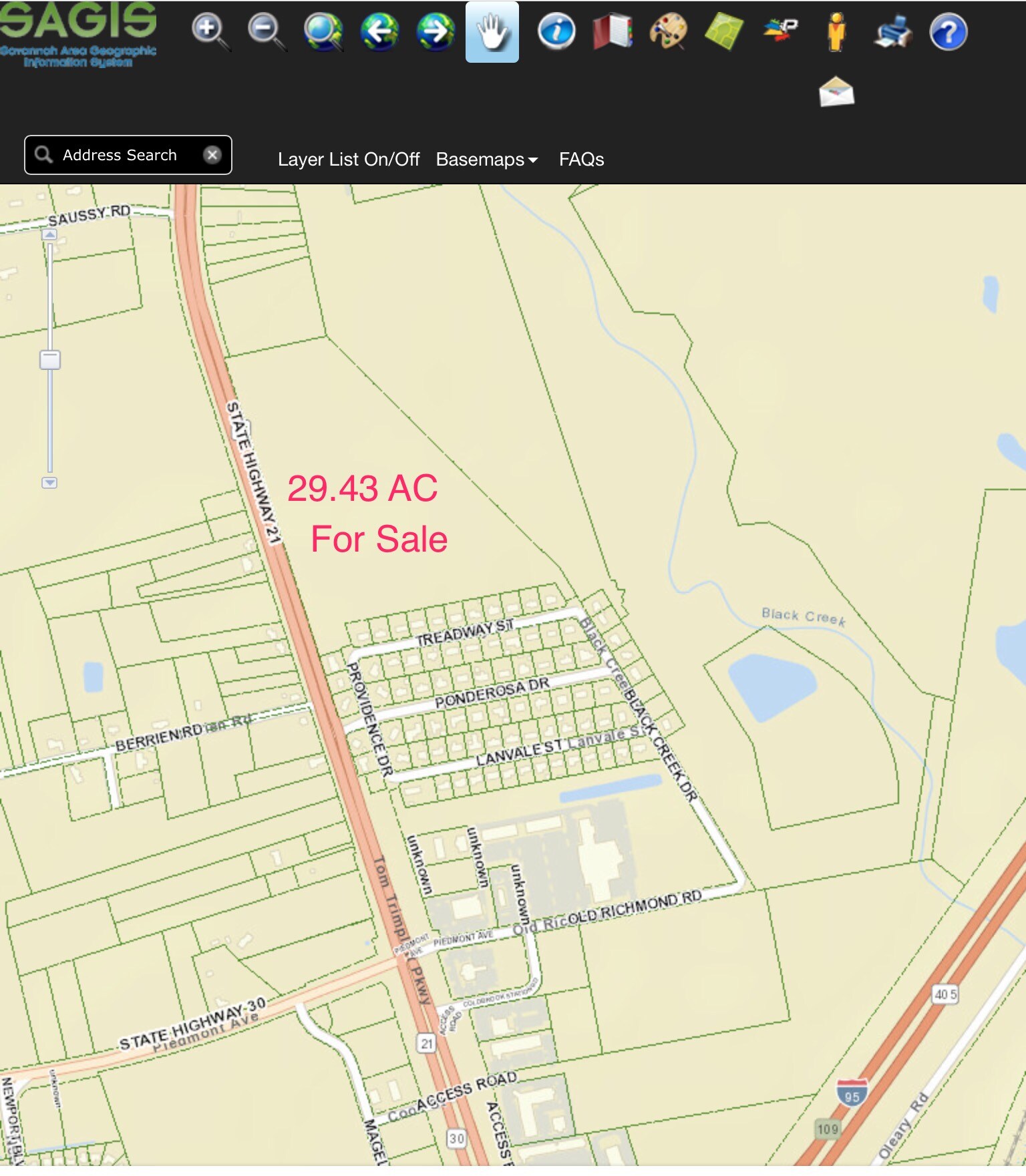Click the email envelope icon
The width and height of the screenshot is (1026, 1176).
[x=836, y=91]
